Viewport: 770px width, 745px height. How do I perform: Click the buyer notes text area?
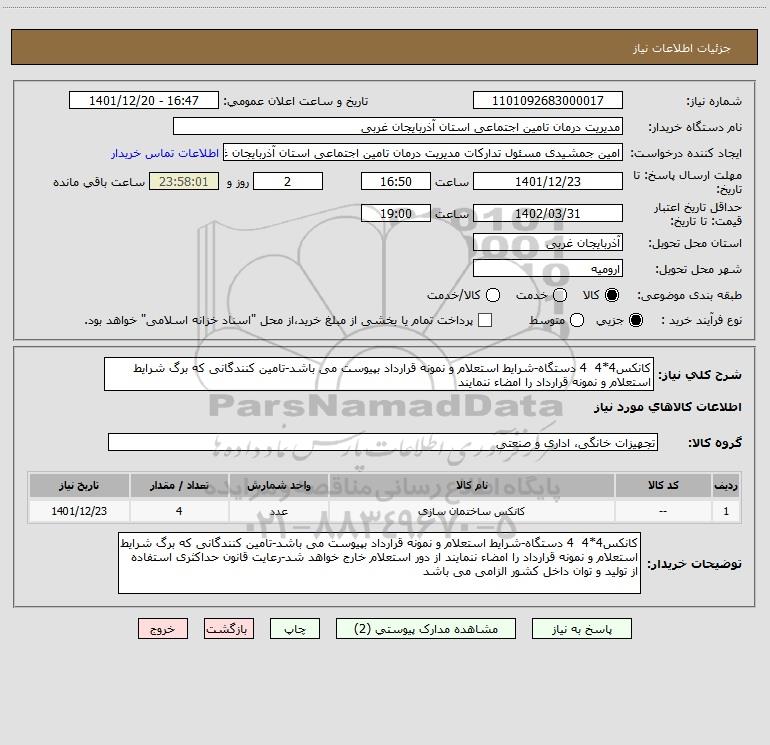tap(380, 563)
